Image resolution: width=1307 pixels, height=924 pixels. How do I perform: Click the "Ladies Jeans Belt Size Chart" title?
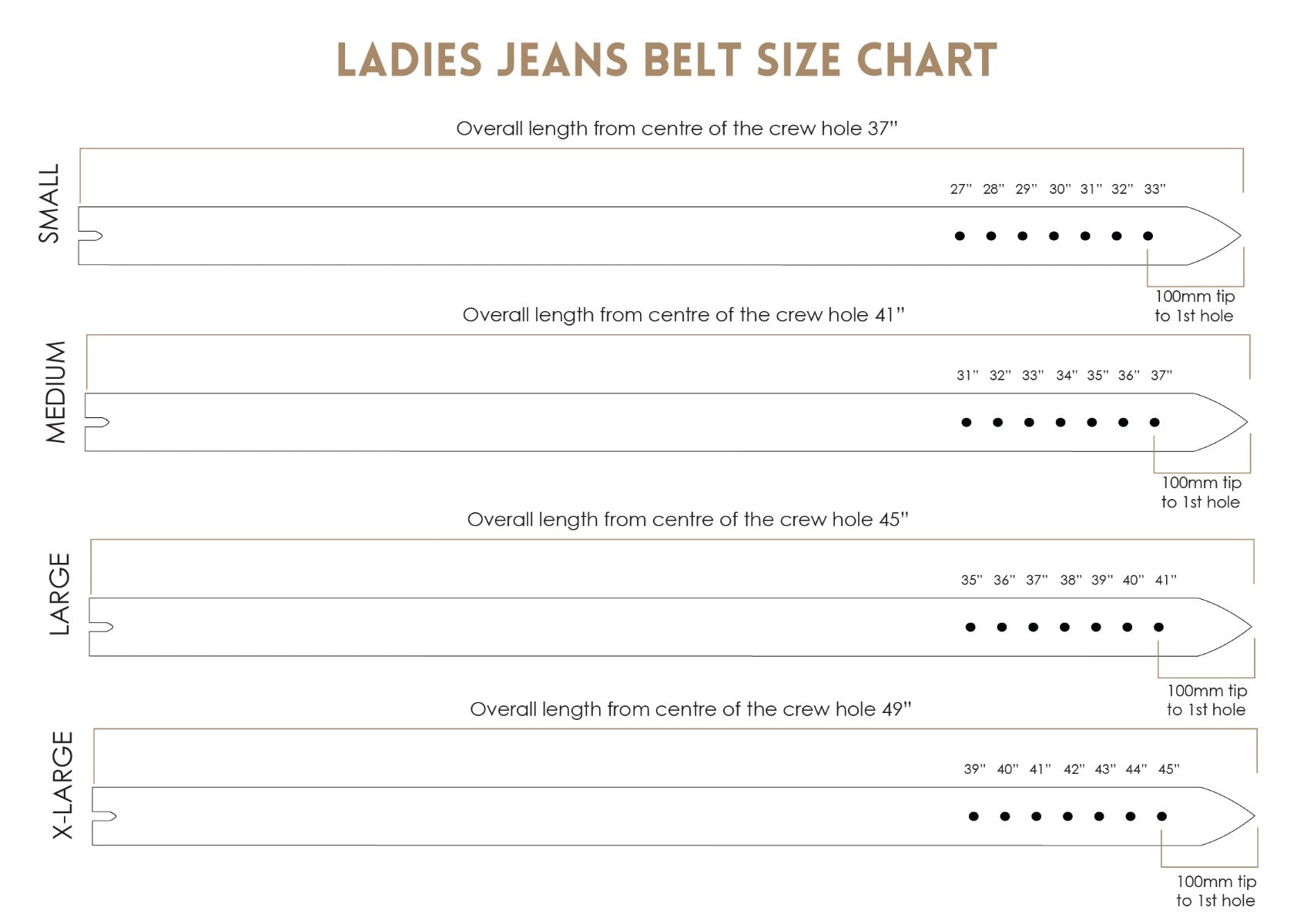pos(667,60)
